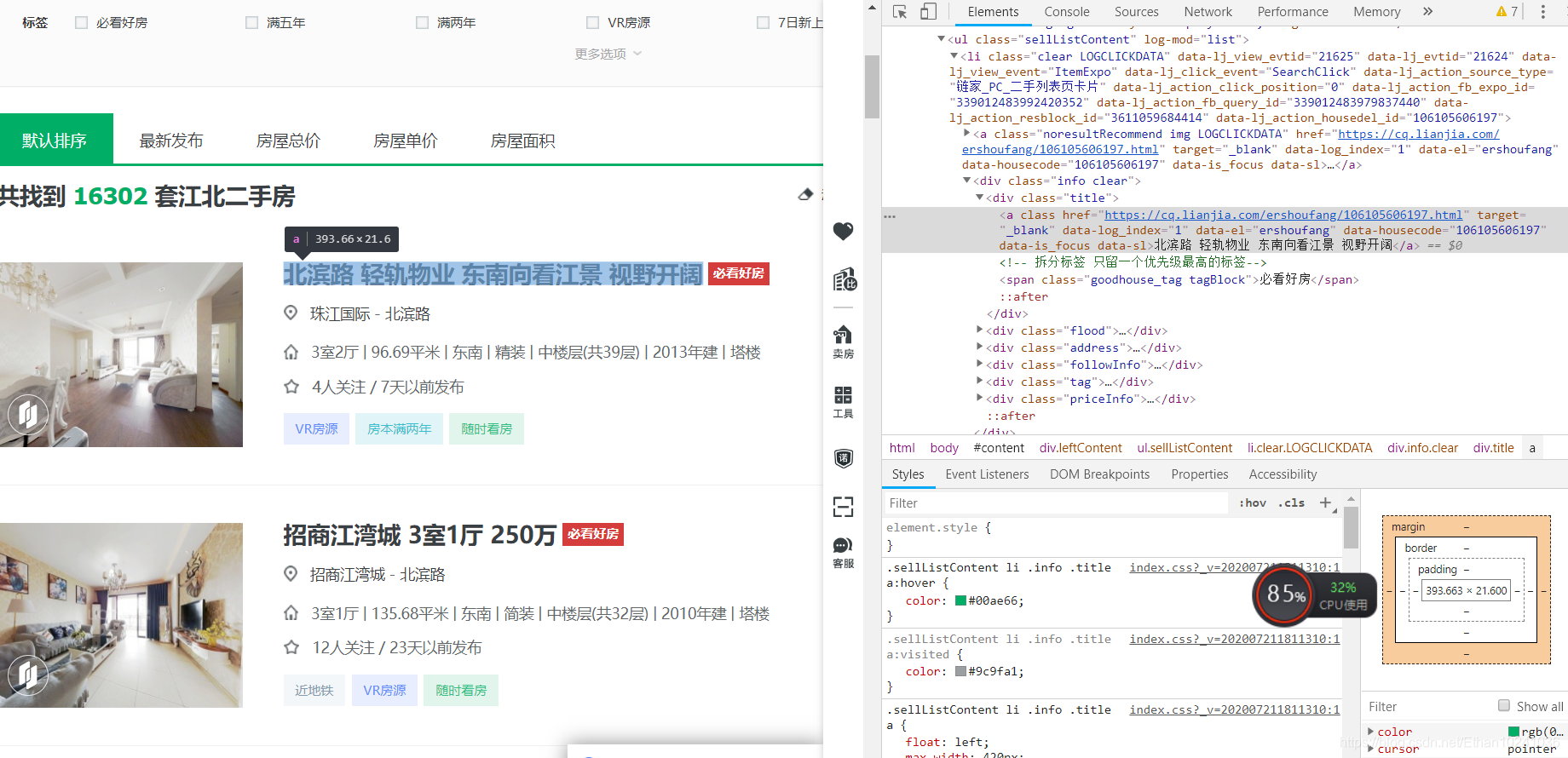Viewport: 1568px width, 758px height.
Task: Check the 7日新上 checkbox
Action: click(x=763, y=23)
